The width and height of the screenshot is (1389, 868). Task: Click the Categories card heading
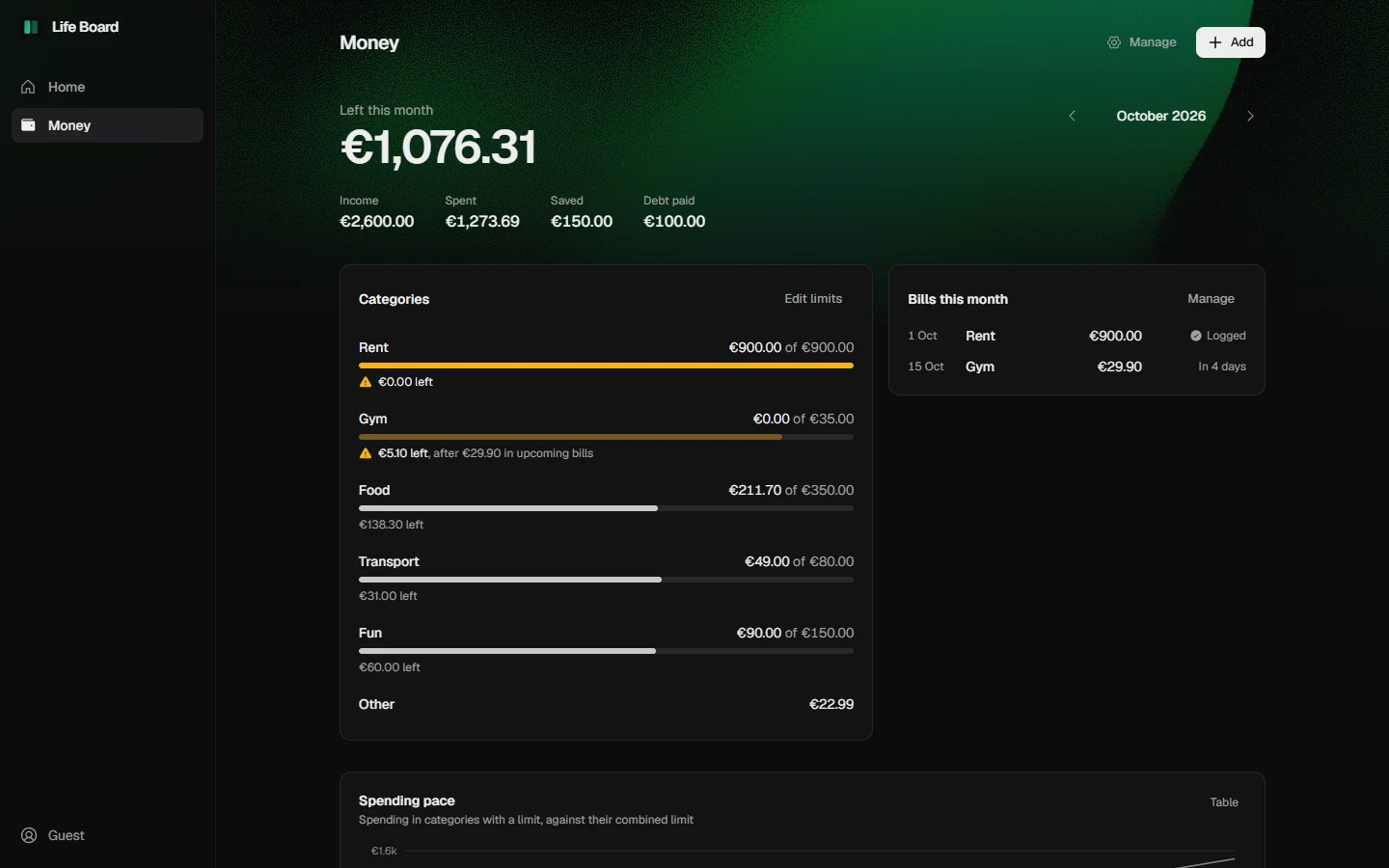394,299
